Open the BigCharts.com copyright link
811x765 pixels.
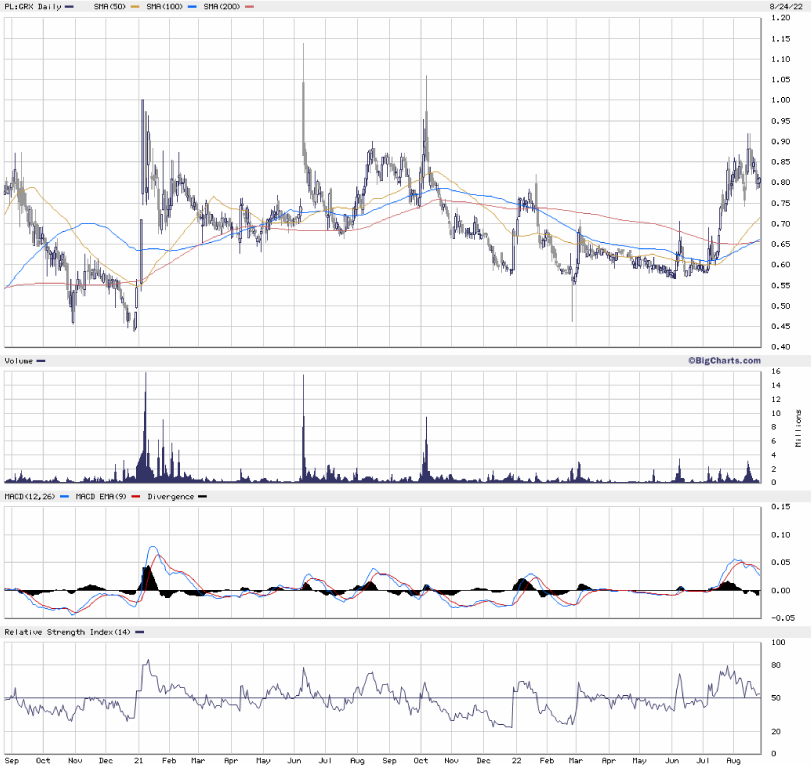point(723,360)
